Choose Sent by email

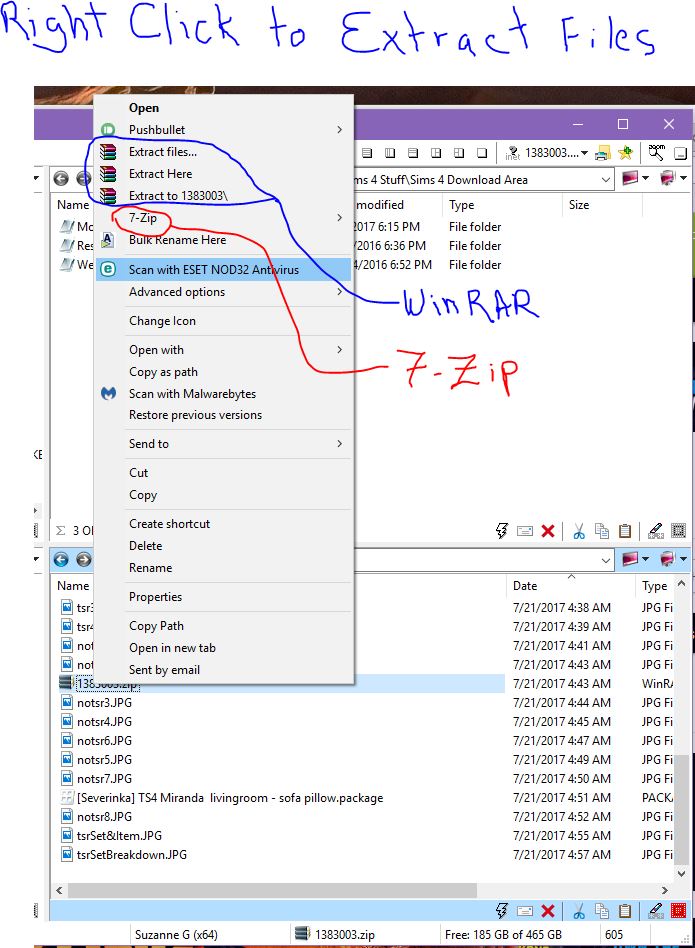pyautogui.click(x=164, y=670)
